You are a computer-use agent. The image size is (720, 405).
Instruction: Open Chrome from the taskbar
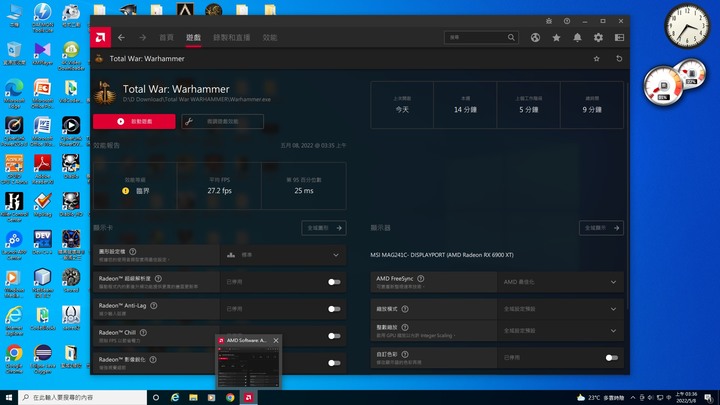point(230,397)
